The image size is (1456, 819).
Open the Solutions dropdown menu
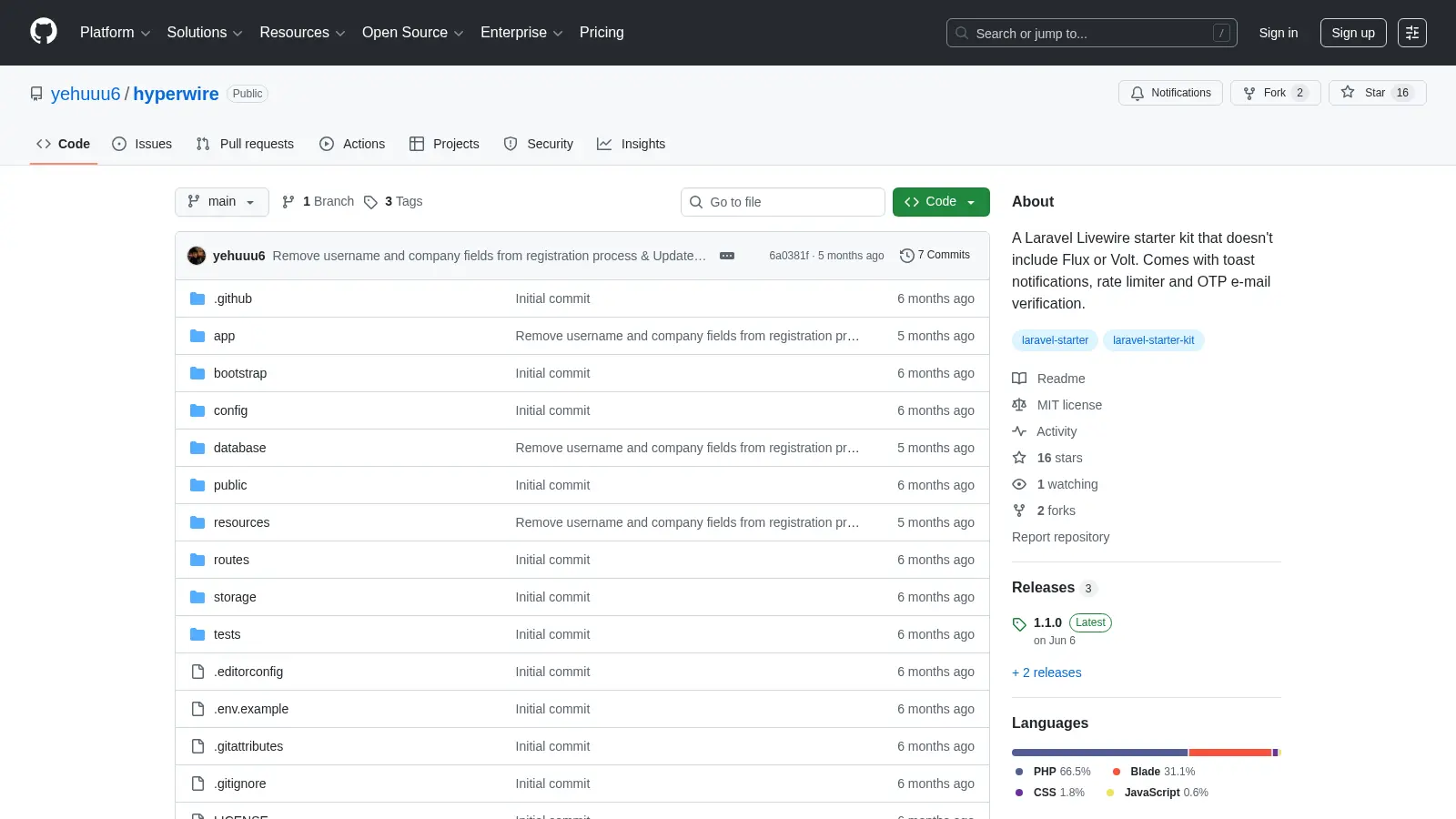pos(205,33)
